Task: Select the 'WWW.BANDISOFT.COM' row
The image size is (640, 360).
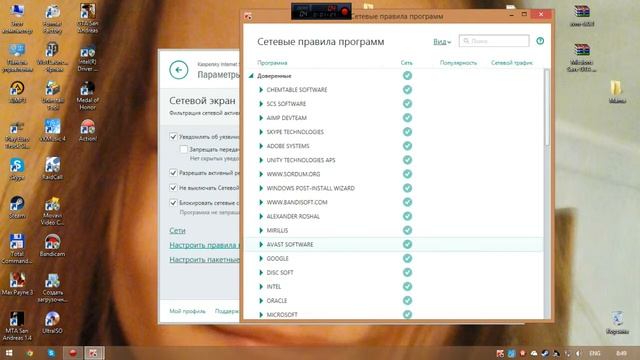Action: tap(394, 202)
